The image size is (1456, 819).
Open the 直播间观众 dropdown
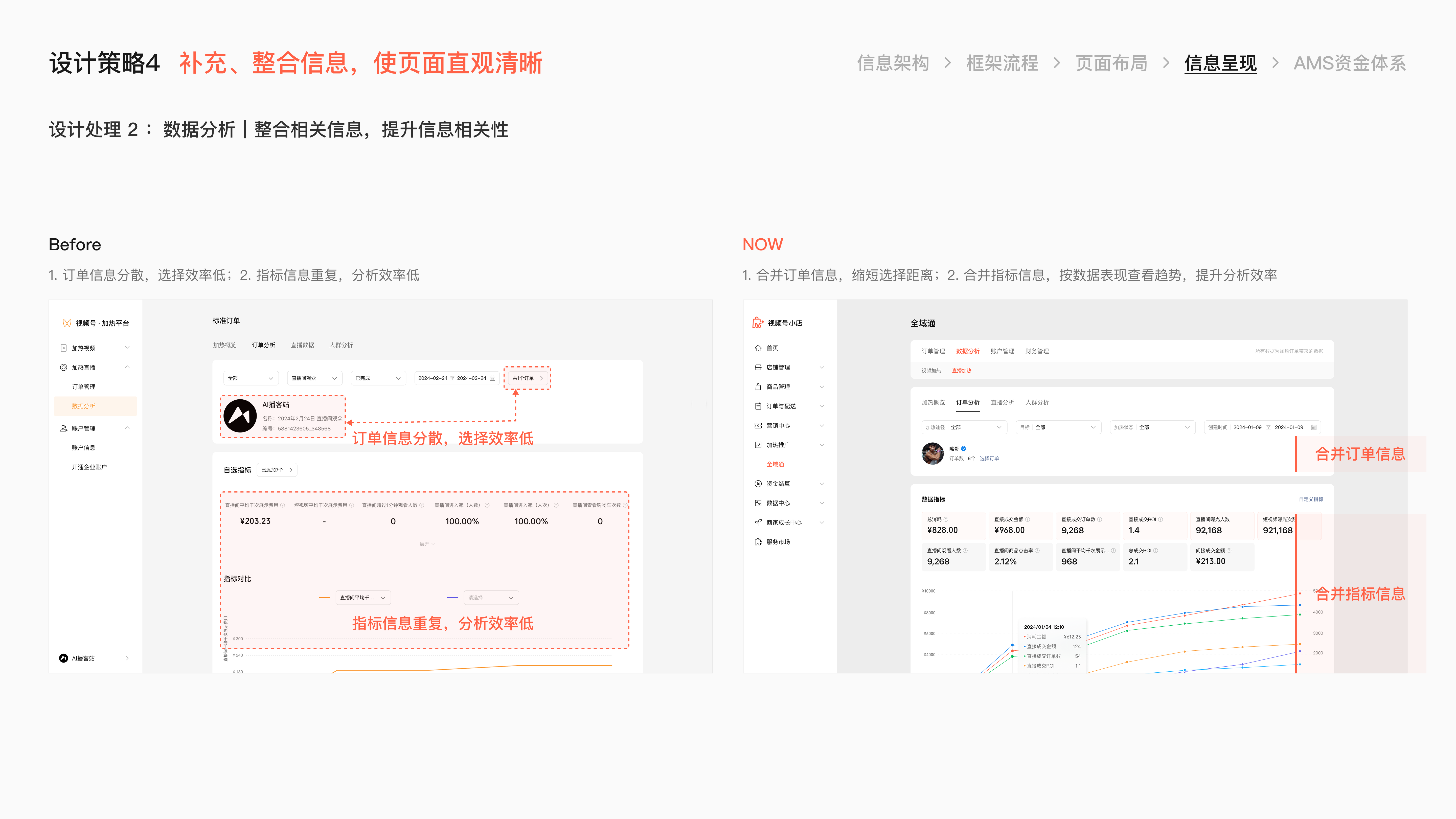[315, 378]
